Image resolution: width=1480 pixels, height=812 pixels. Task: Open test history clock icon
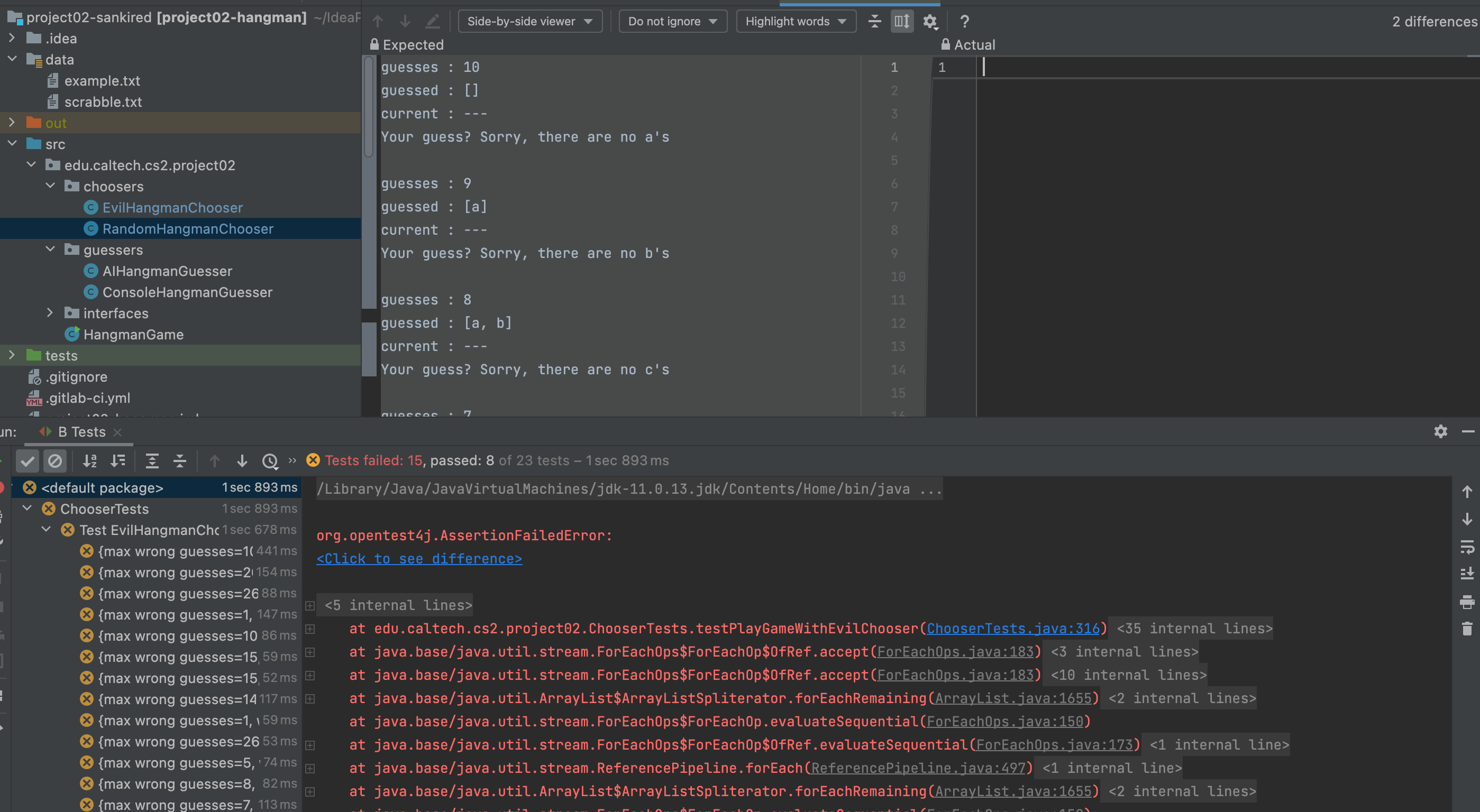click(x=269, y=460)
